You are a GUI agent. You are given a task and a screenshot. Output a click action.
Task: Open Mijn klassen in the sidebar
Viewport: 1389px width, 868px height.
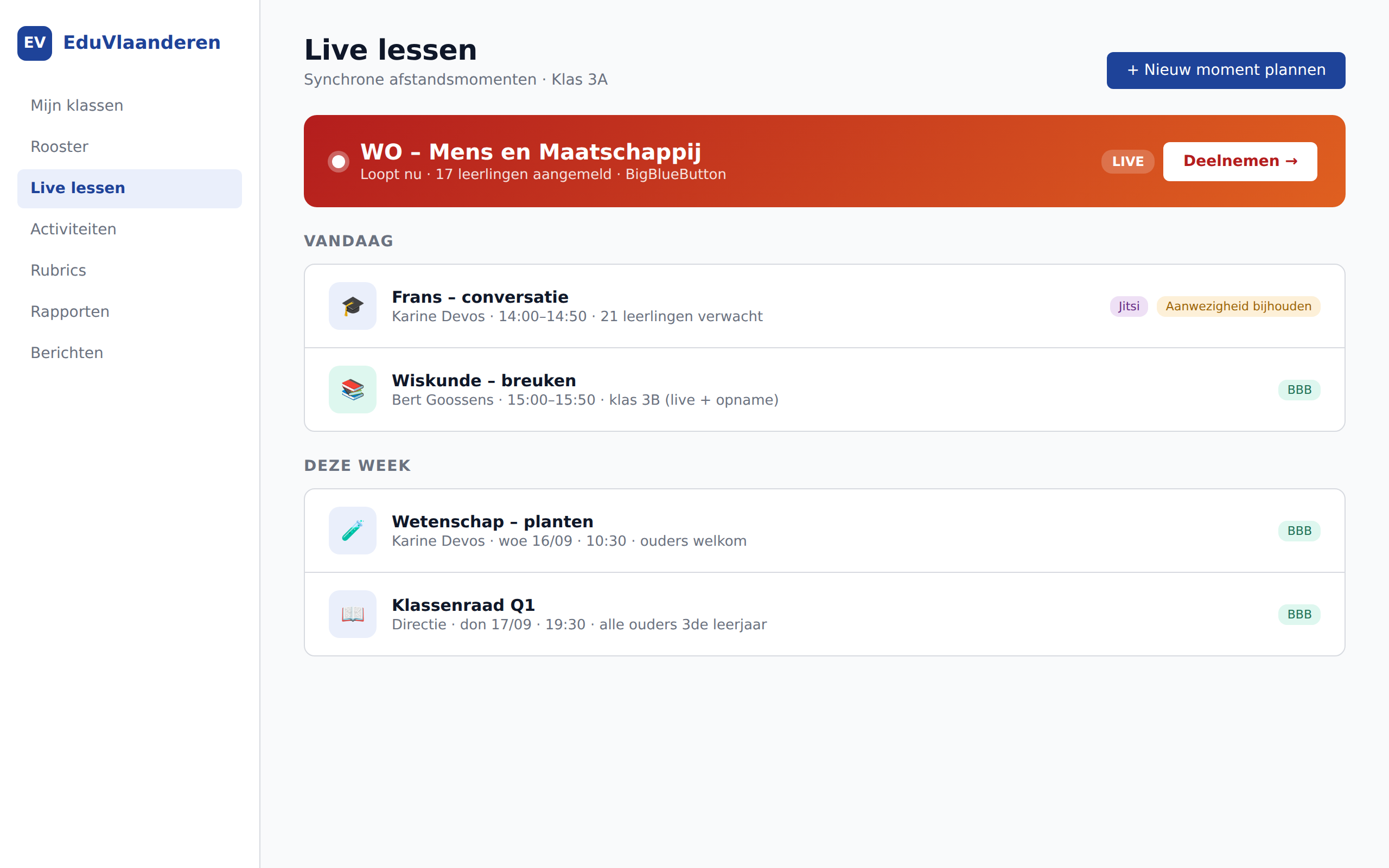point(130,106)
